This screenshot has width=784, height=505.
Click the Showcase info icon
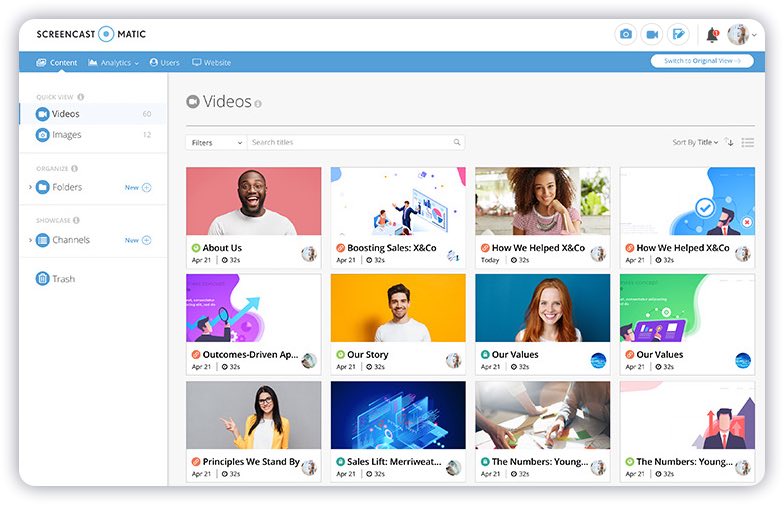click(76, 220)
